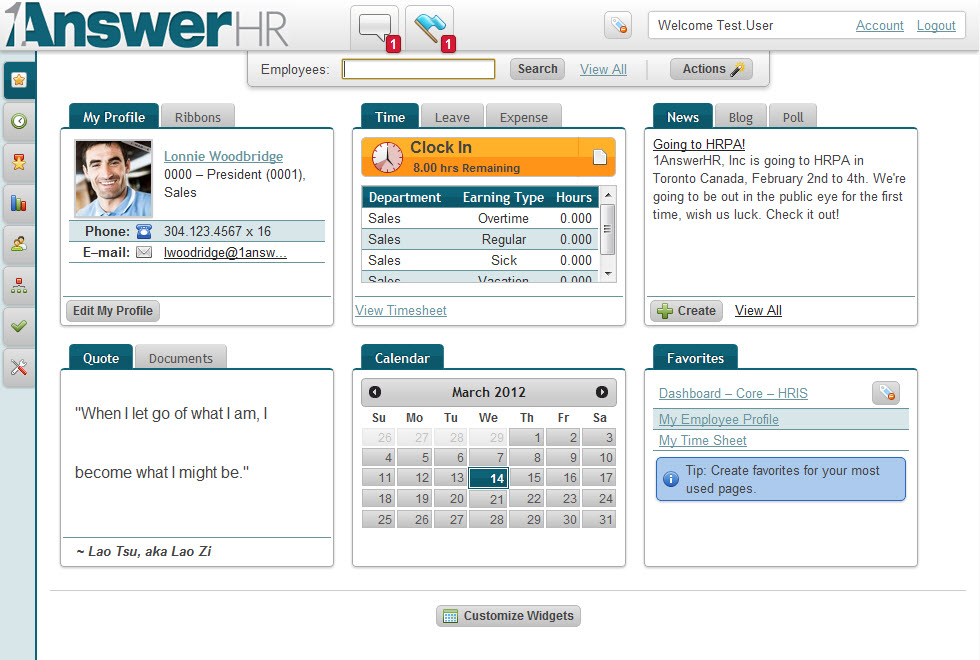Open the chat messages notification icon
980x660 pixels.
[374, 28]
